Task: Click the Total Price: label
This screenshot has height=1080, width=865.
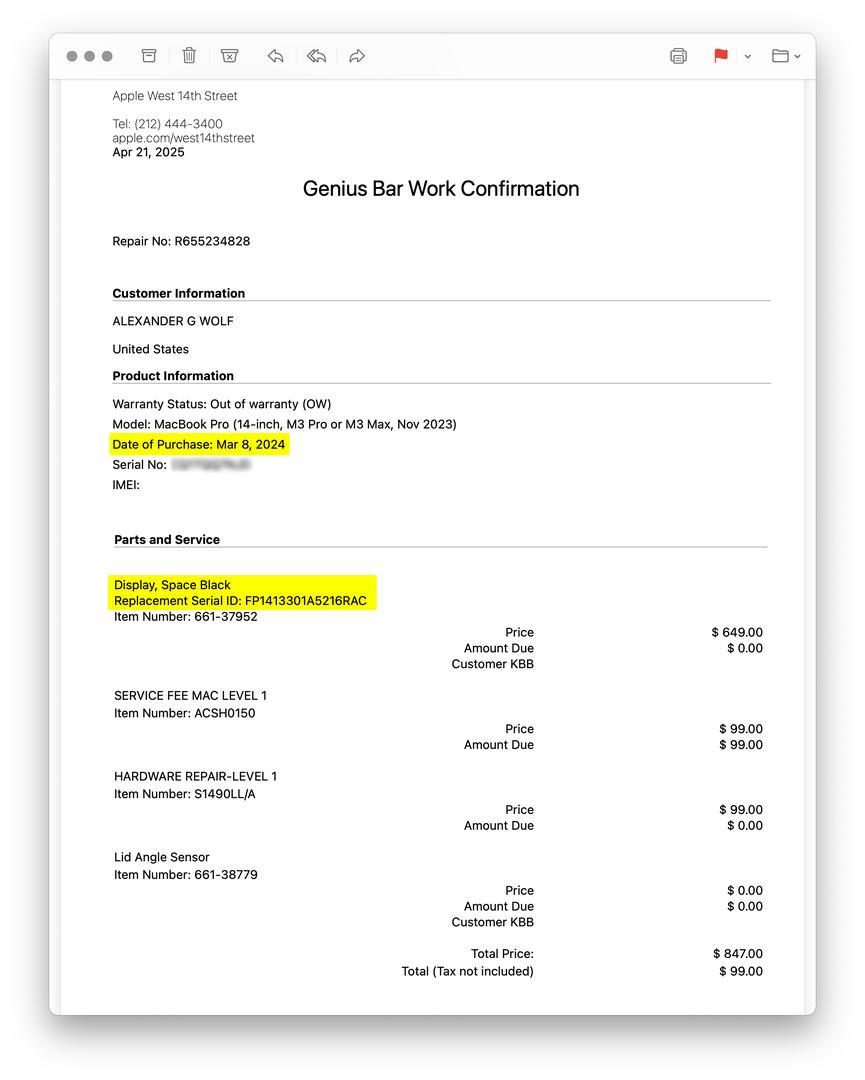Action: [502, 954]
